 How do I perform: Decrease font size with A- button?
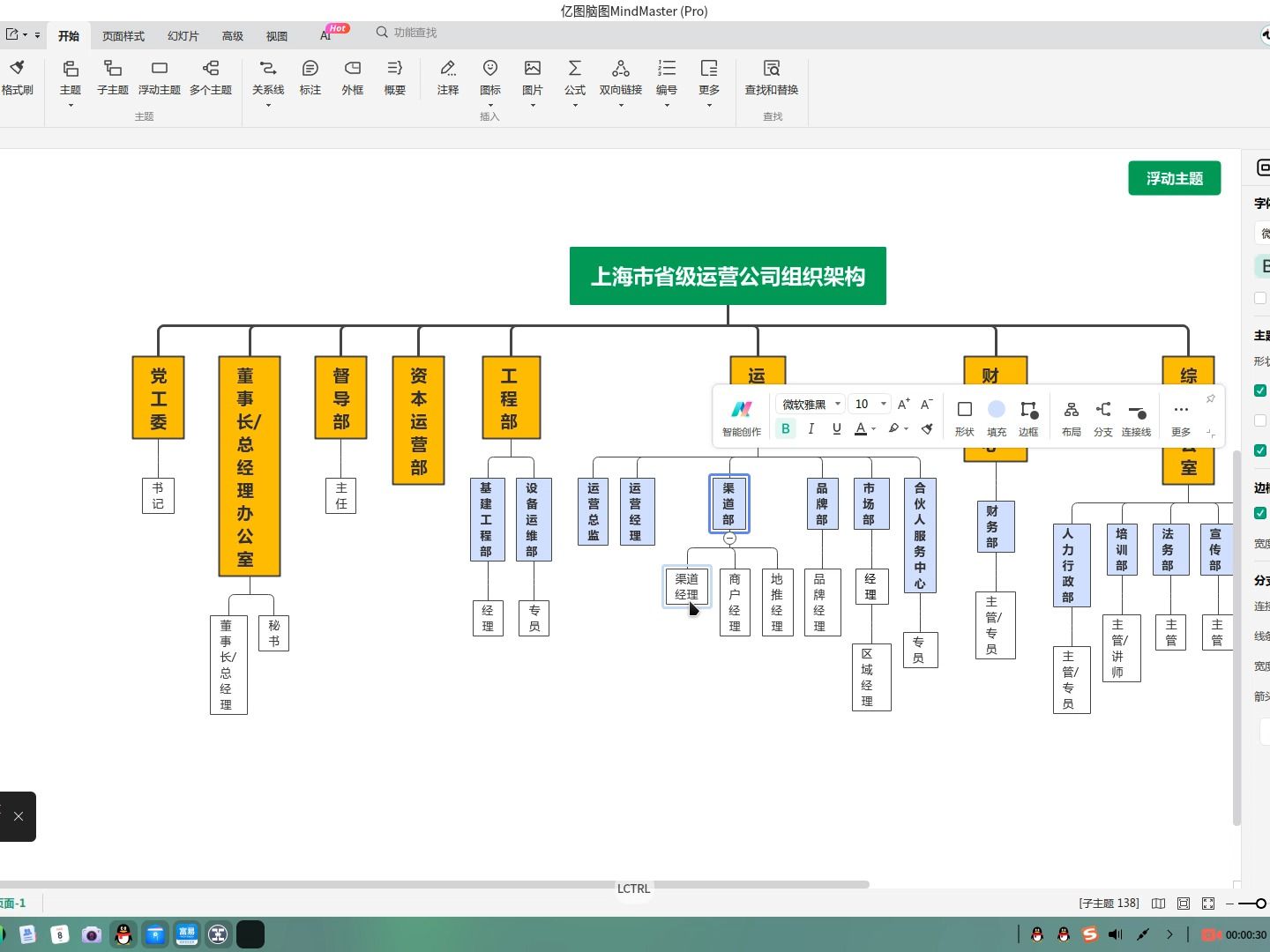coord(926,405)
